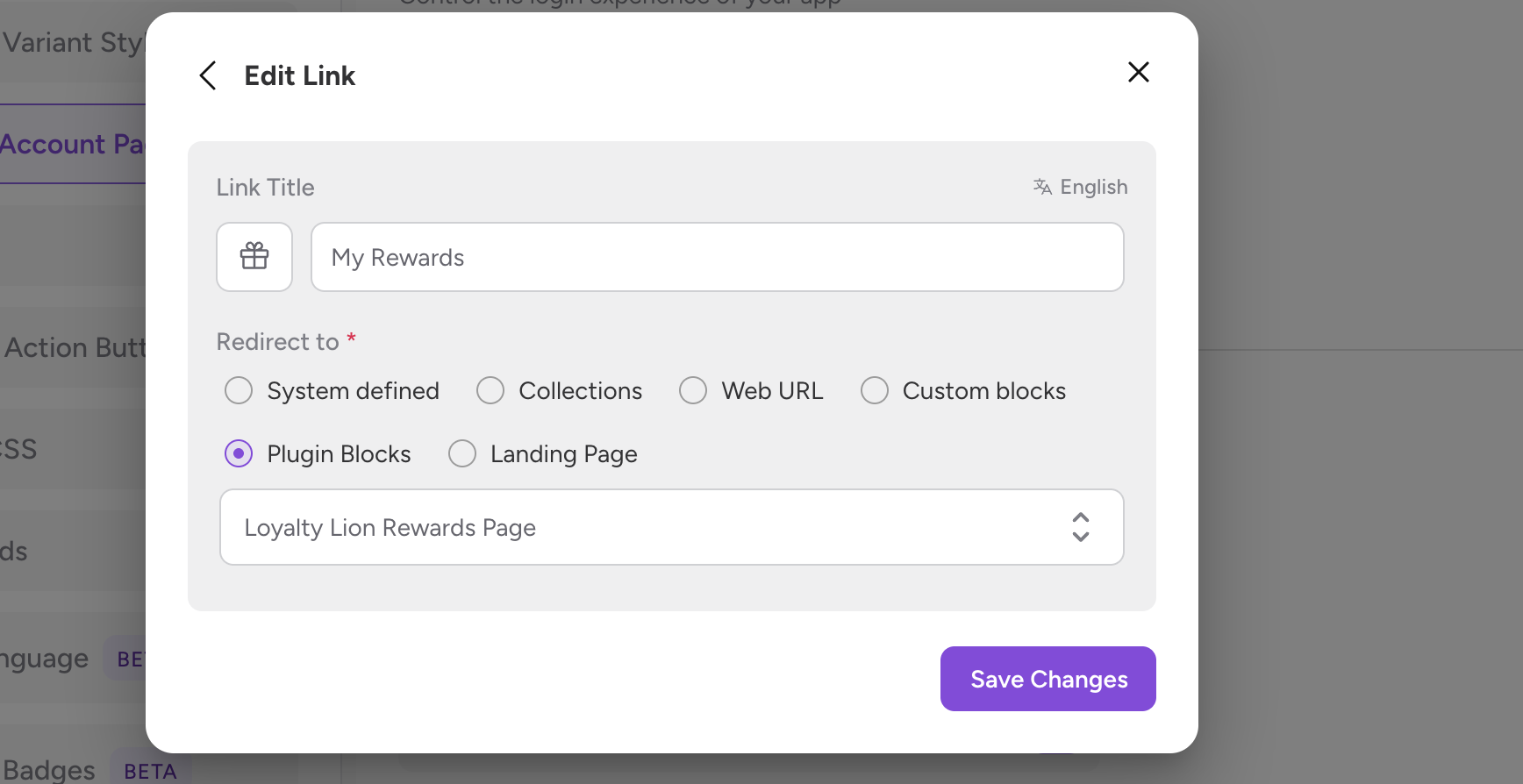
Task: Click the dropdown up-down chevron arrows
Action: [x=1081, y=527]
